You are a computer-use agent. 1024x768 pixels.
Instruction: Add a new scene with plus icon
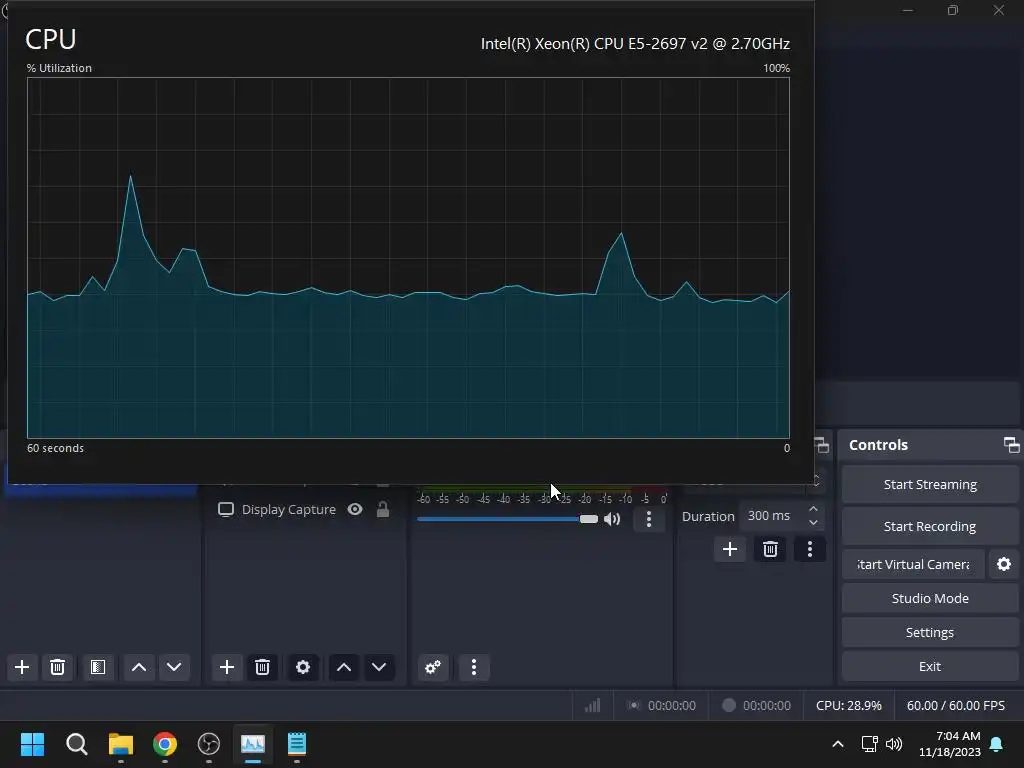22,667
